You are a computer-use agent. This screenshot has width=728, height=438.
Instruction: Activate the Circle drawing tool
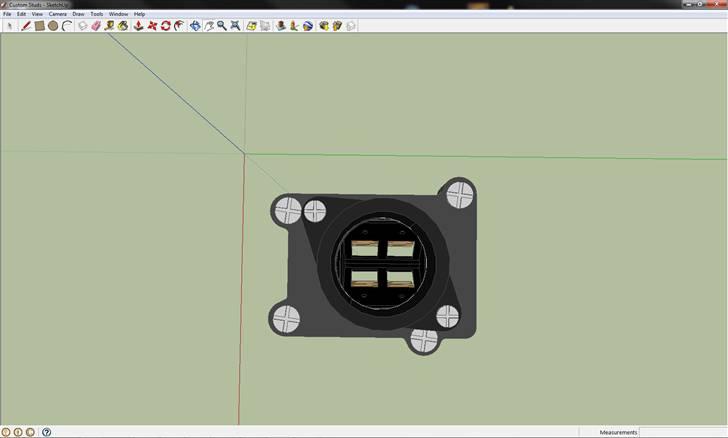[x=53, y=25]
